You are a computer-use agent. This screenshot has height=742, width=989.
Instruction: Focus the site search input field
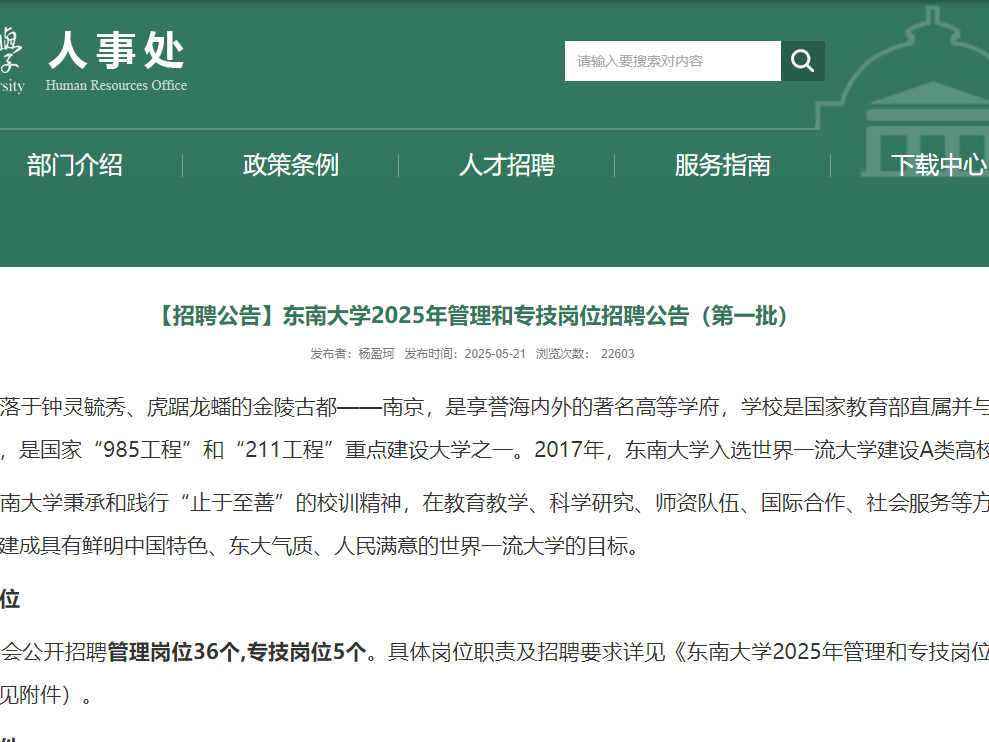672,61
